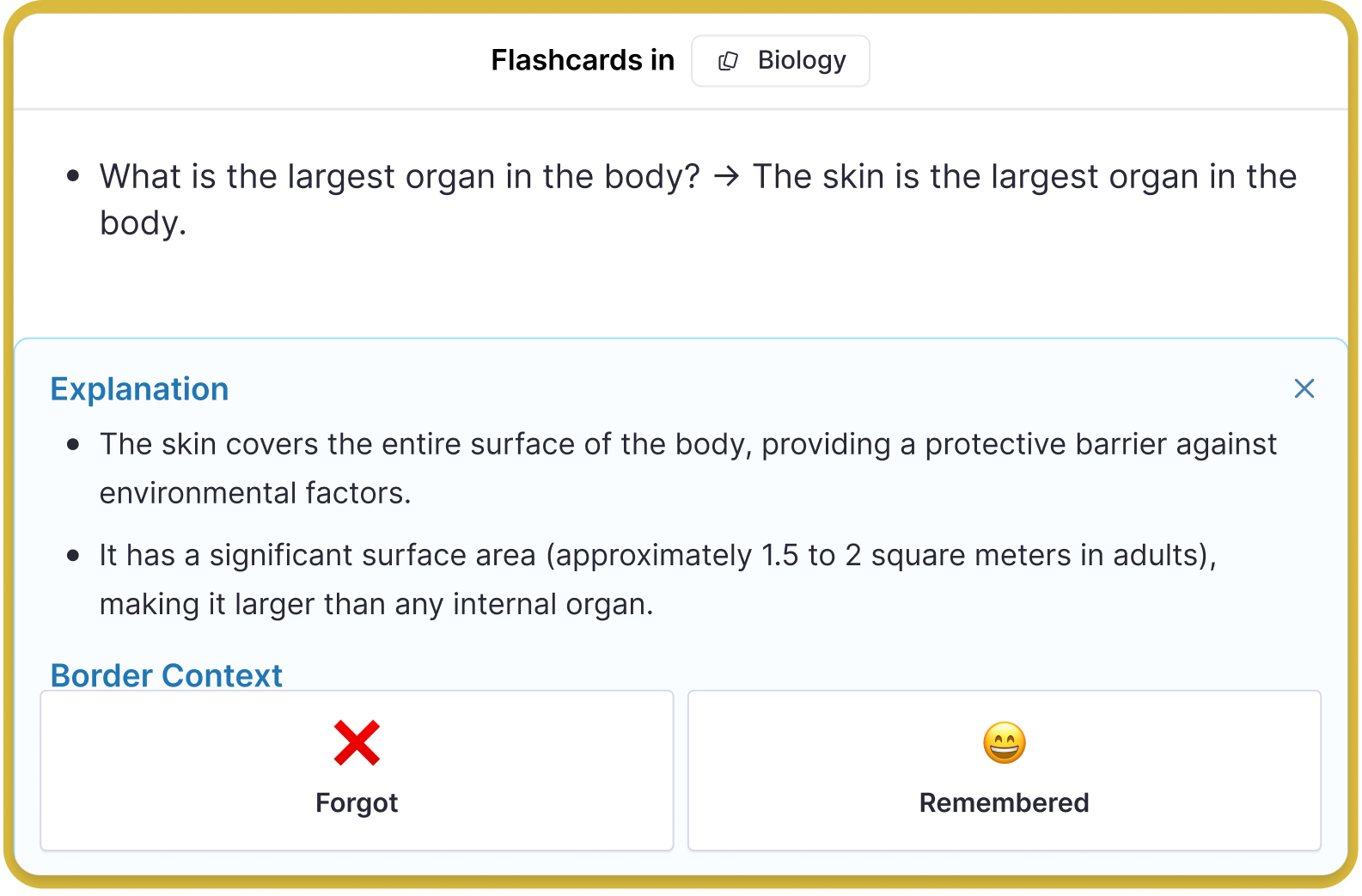Expand the Border Context section heading
Image resolution: width=1362 pixels, height=896 pixels.
tap(166, 675)
